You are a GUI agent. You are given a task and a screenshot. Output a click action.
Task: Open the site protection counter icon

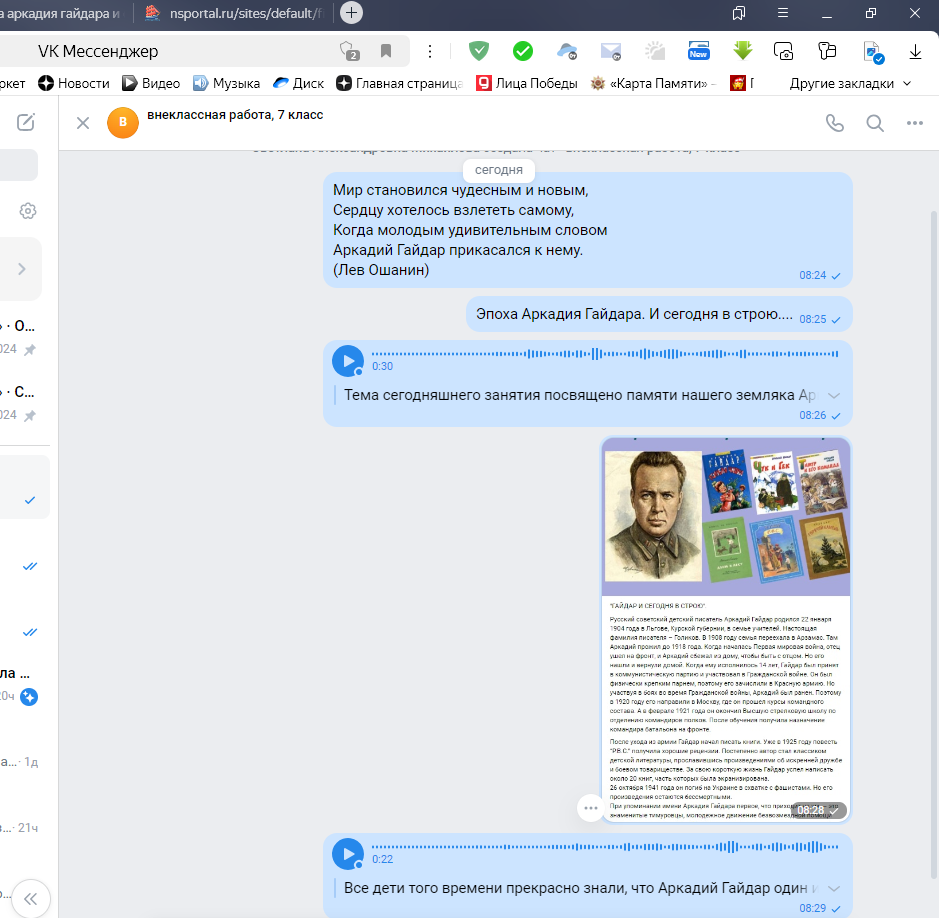pos(349,51)
